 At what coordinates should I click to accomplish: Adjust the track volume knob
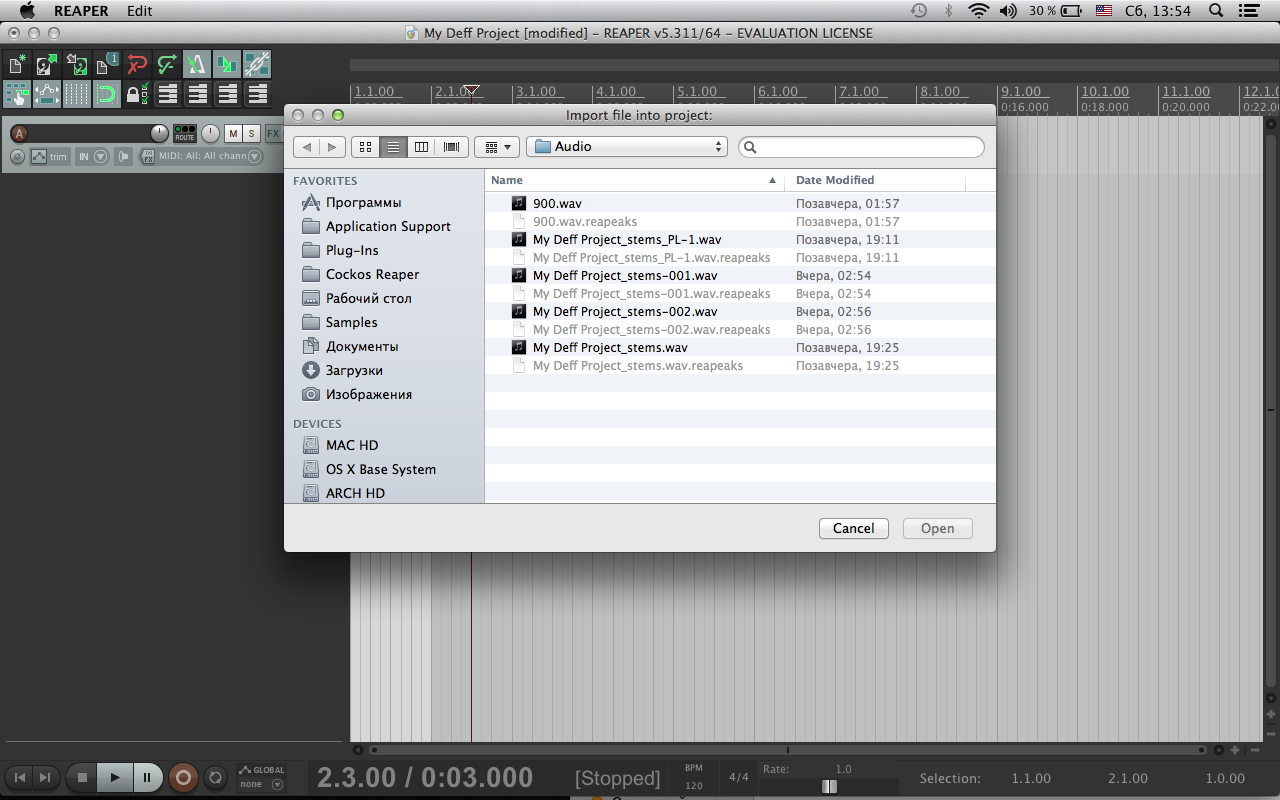pos(159,133)
